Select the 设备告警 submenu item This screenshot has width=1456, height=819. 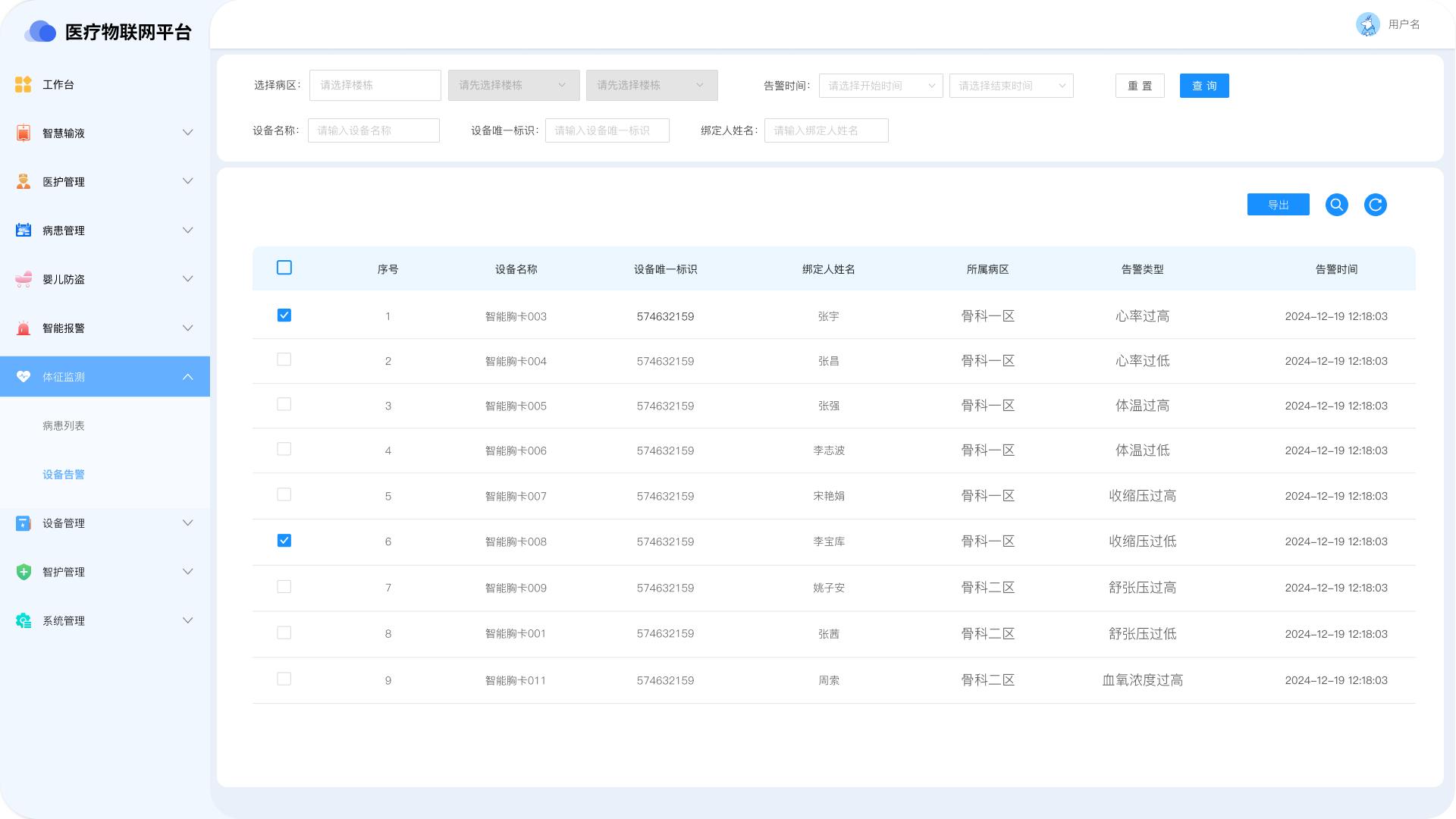pyautogui.click(x=64, y=475)
